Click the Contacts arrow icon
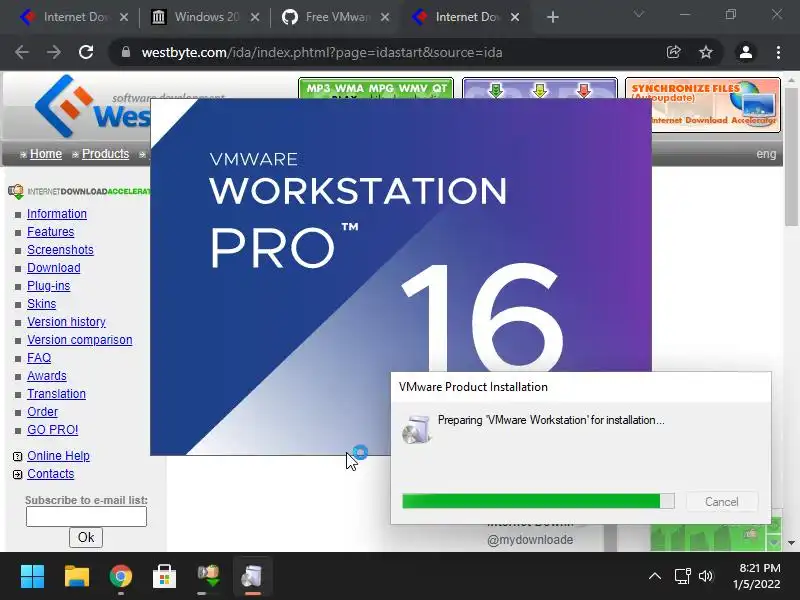The width and height of the screenshot is (800, 600). pos(17,474)
